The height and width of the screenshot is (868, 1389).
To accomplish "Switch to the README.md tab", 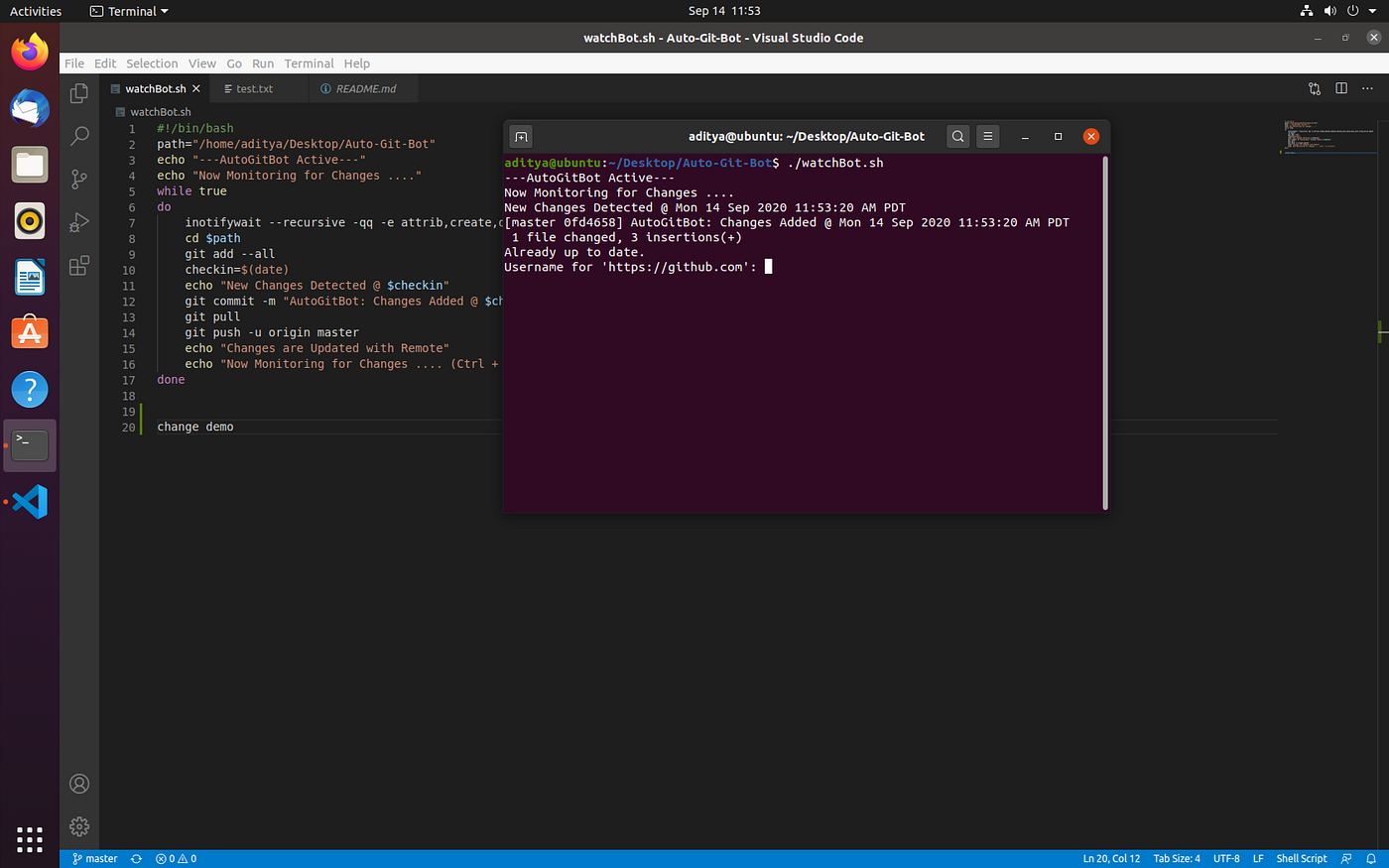I will coord(365,89).
